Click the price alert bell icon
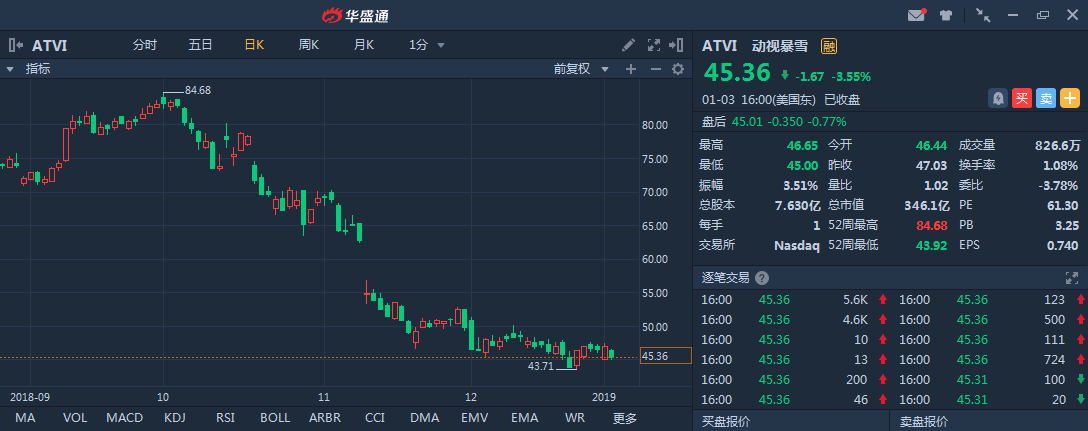The height and width of the screenshot is (431, 1088). pos(998,99)
